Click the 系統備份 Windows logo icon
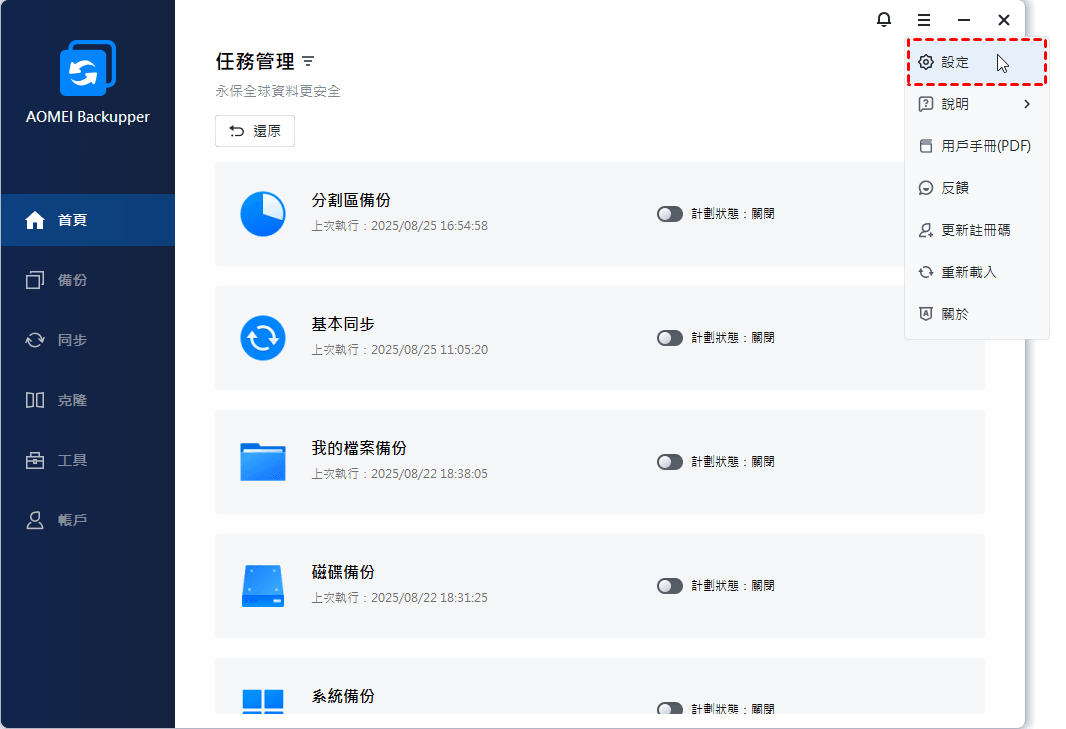 pos(263,700)
